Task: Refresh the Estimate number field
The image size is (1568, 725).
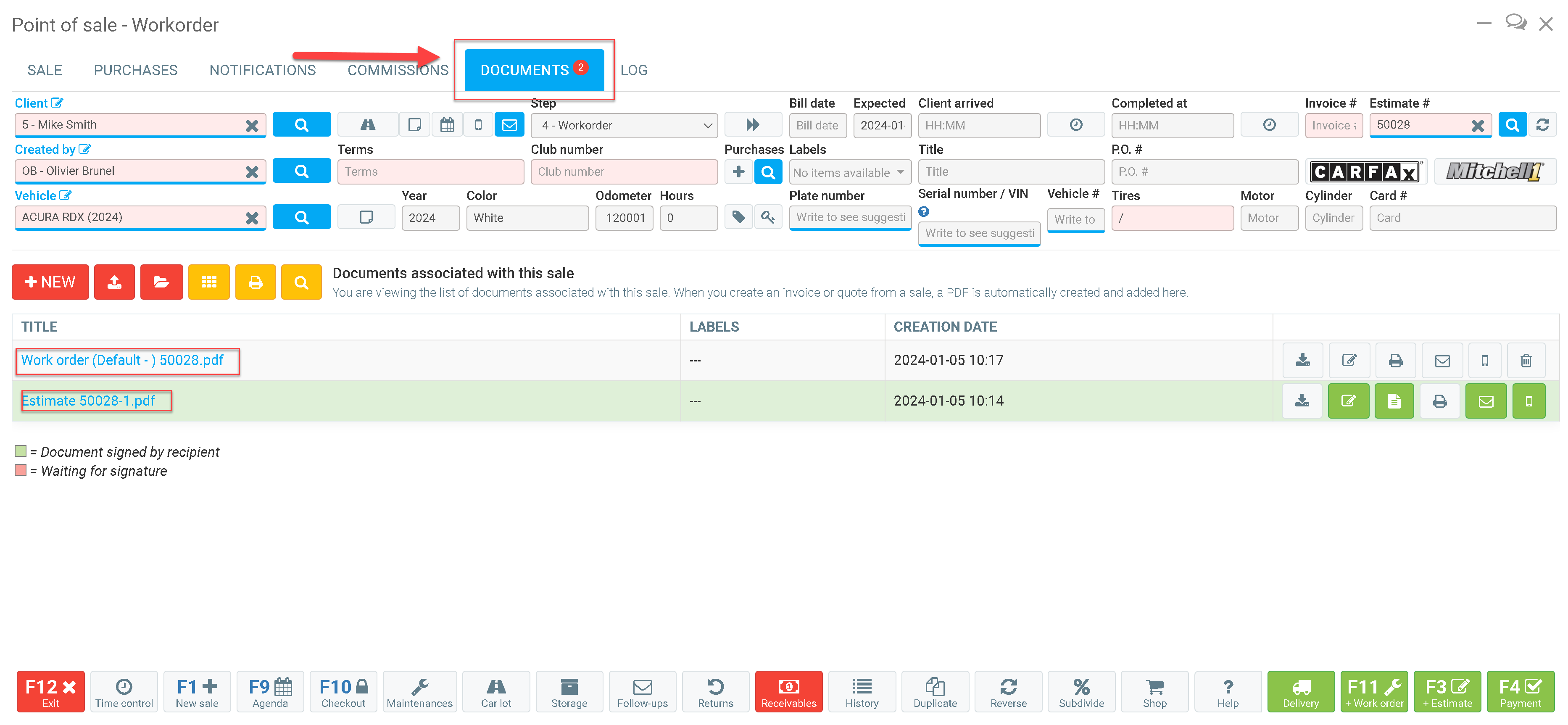Action: click(x=1542, y=125)
